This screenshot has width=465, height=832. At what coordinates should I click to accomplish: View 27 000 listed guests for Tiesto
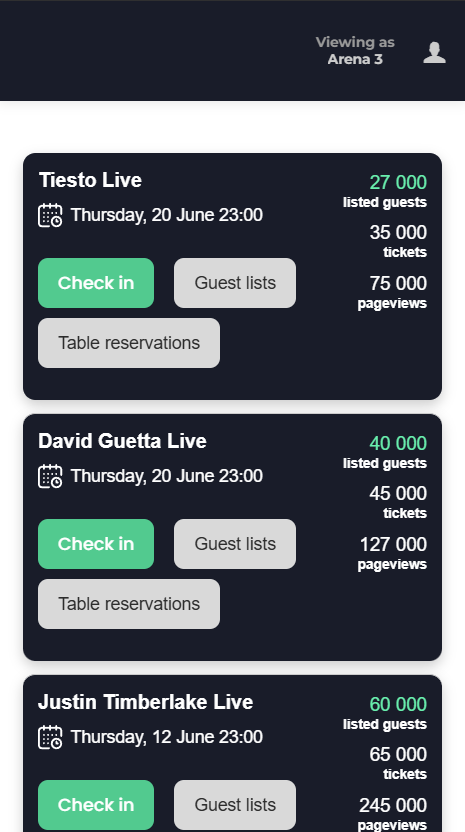[x=385, y=190]
